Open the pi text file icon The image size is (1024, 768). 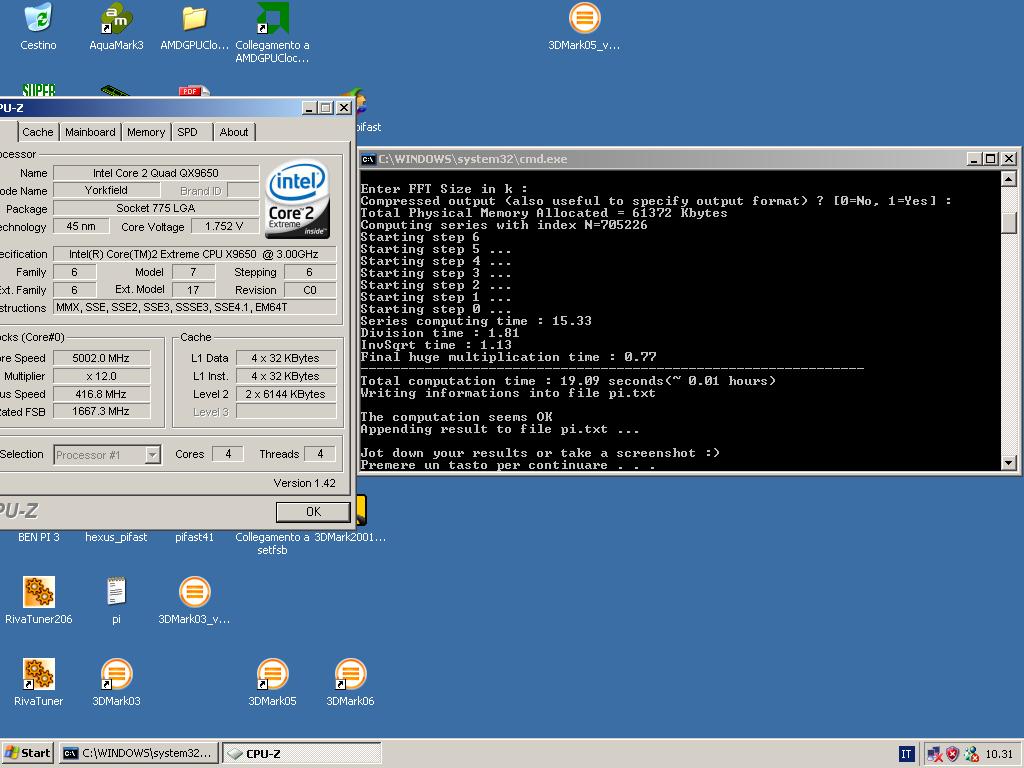[x=116, y=592]
